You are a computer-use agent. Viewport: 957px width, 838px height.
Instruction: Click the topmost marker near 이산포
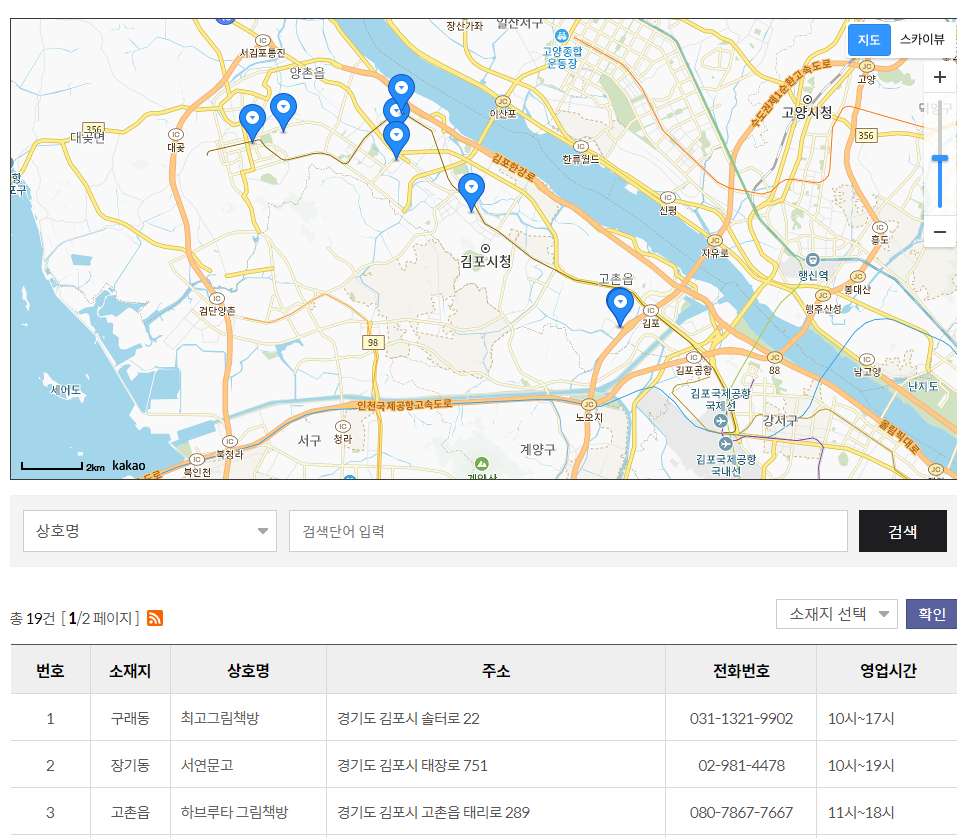pos(401,88)
